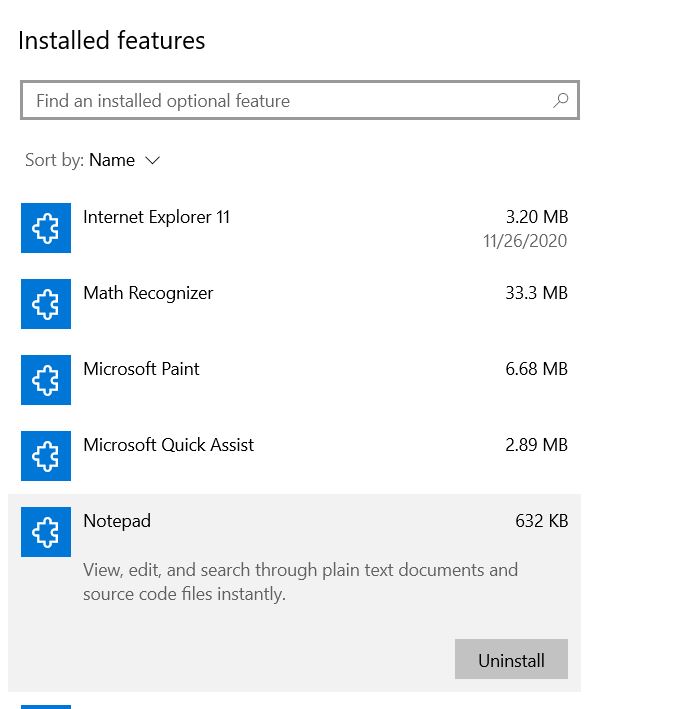Select the Microsoft Paint entry

point(294,380)
